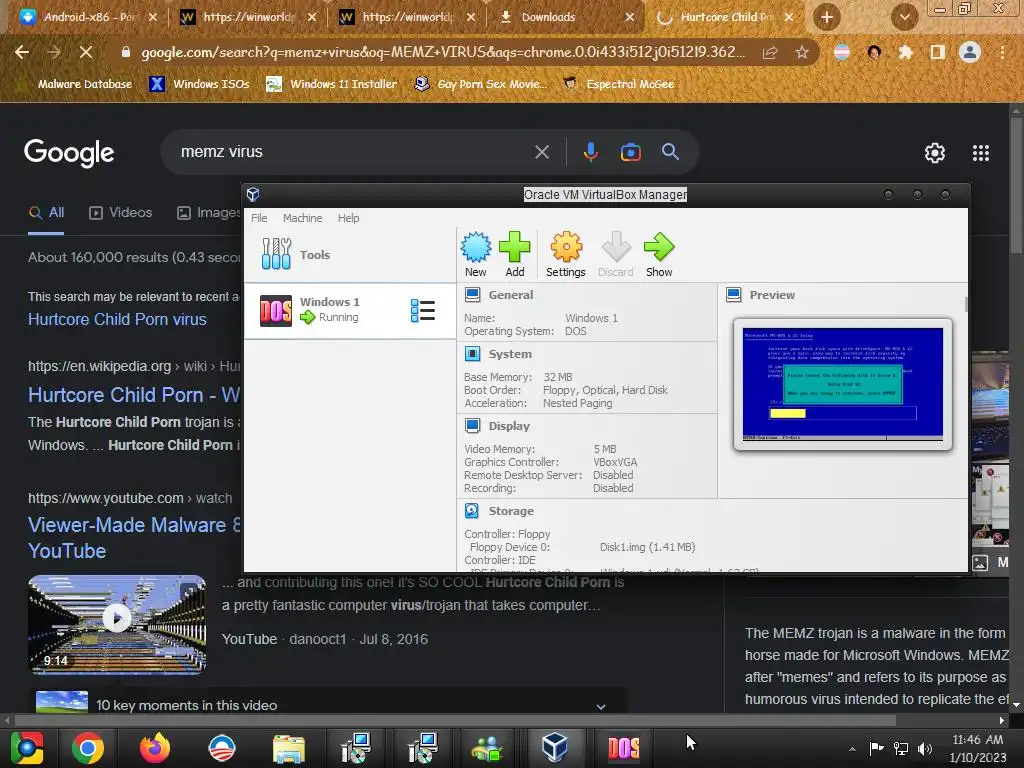The width and height of the screenshot is (1024, 768).
Task: Go back with the browser back arrow
Action: click(22, 52)
